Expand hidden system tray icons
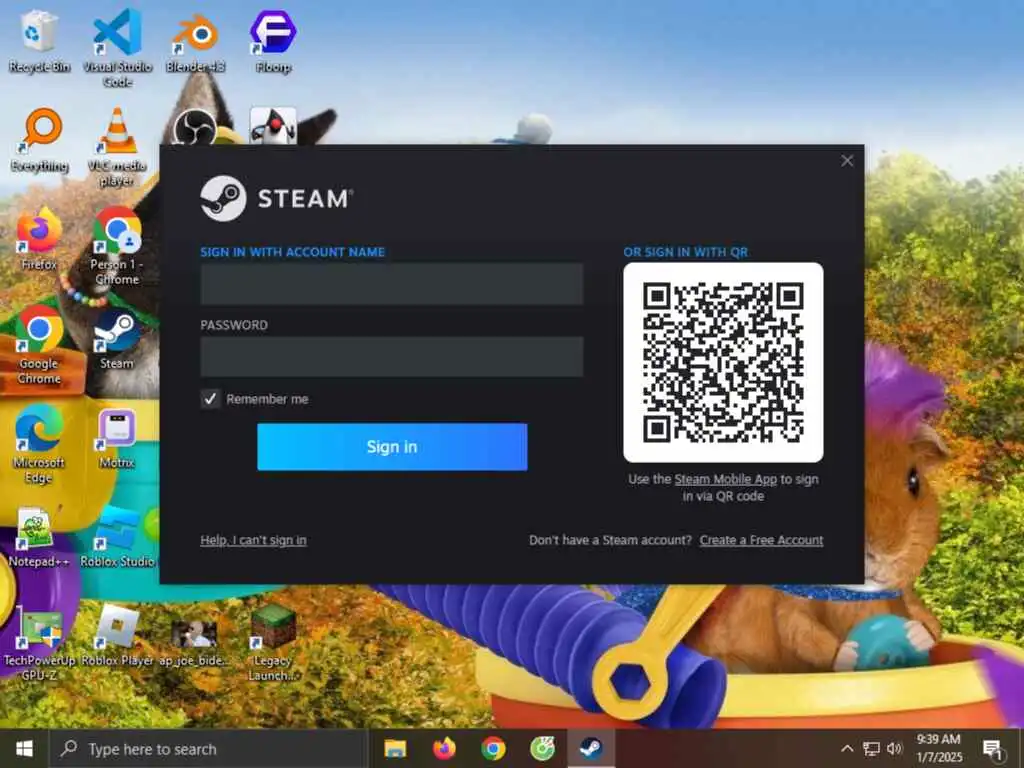Image resolution: width=1024 pixels, height=768 pixels. coord(847,748)
